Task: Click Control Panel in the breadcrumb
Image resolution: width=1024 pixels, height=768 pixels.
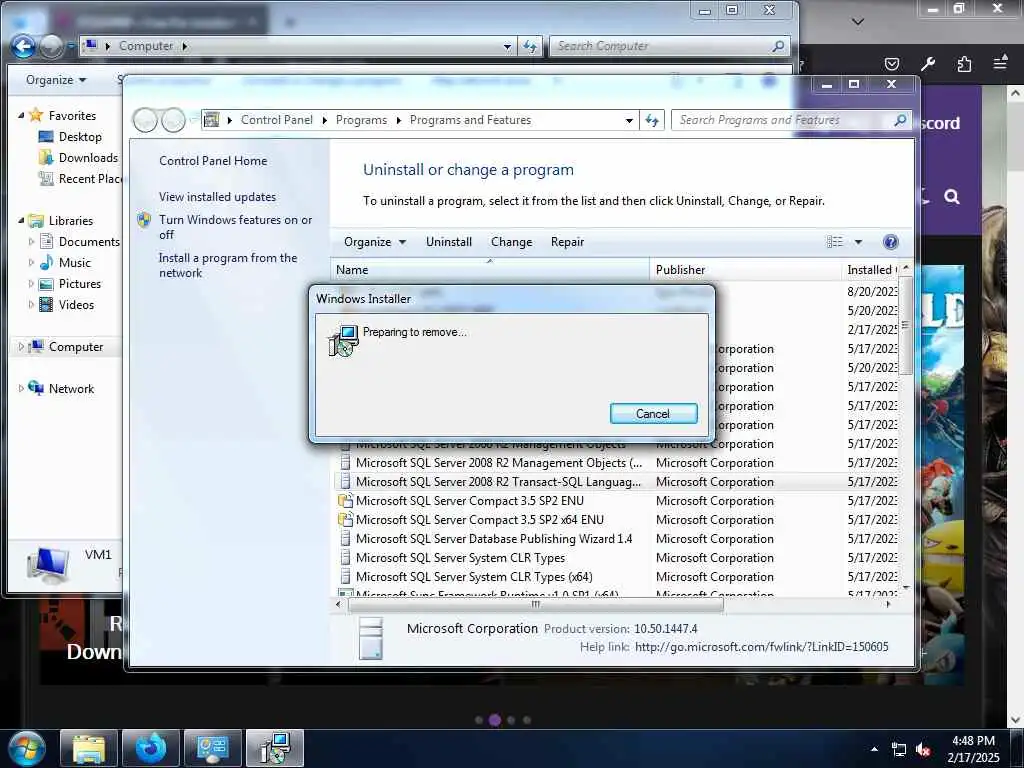Action: (277, 120)
